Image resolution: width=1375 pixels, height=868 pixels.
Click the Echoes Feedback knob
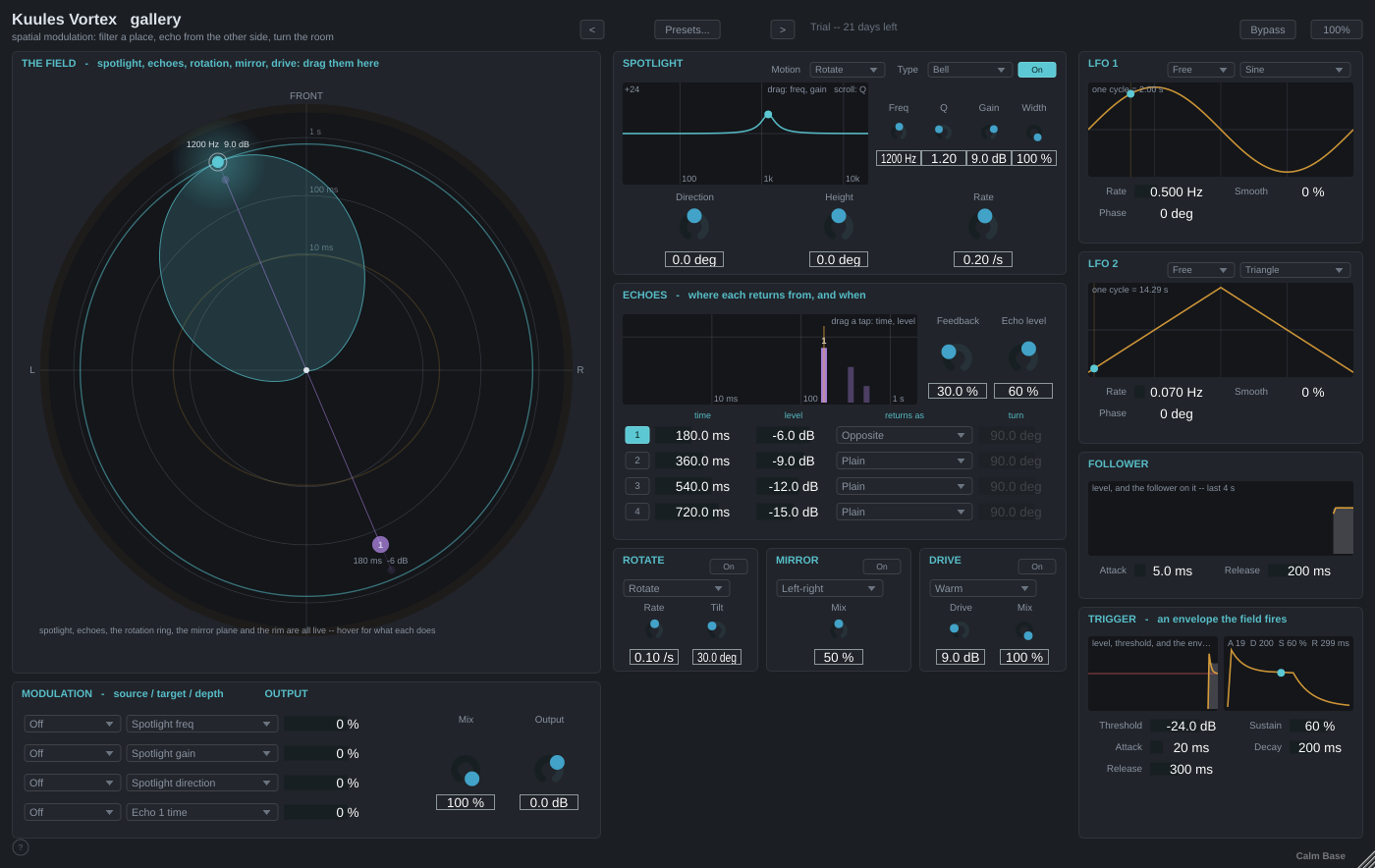[957, 356]
